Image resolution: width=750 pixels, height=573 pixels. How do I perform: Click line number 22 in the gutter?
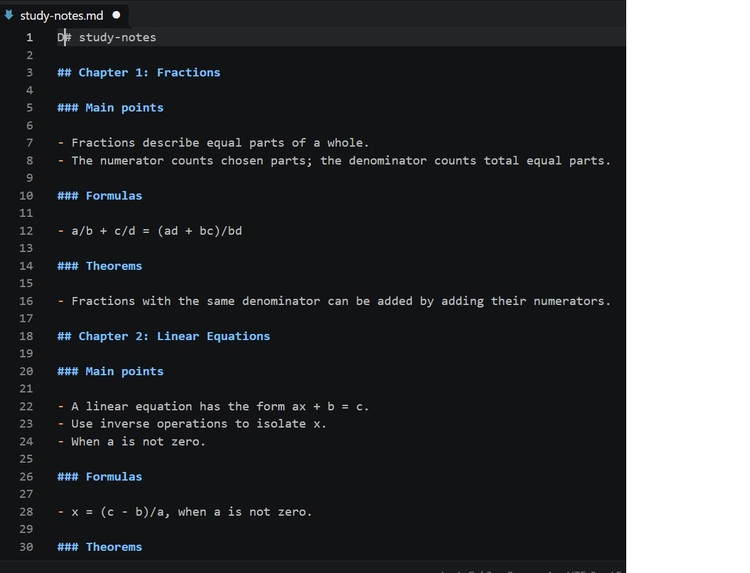(26, 407)
